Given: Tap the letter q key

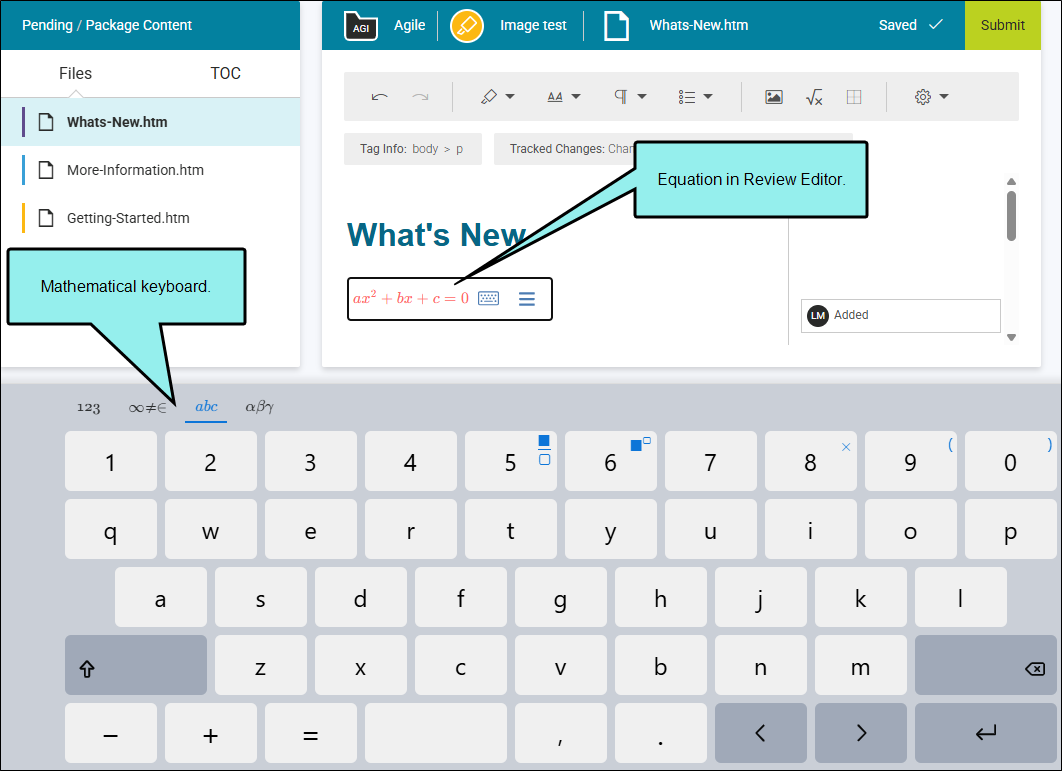Looking at the screenshot, I should point(110,529).
